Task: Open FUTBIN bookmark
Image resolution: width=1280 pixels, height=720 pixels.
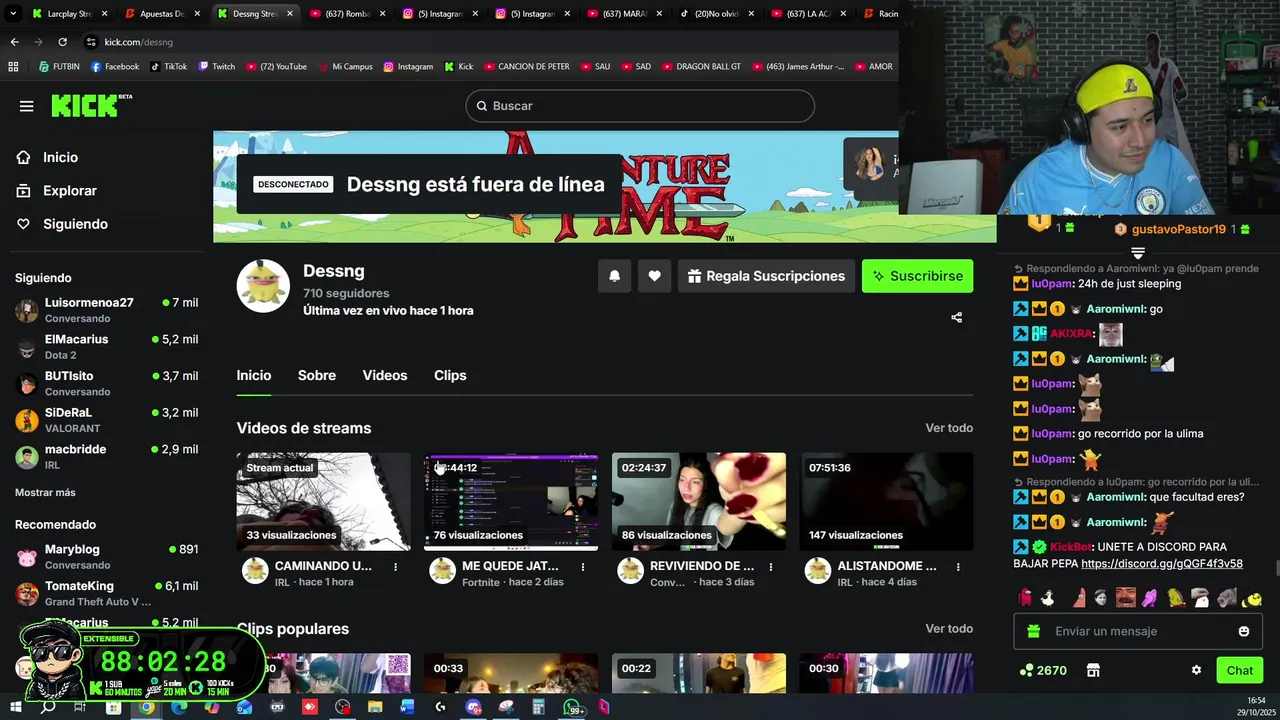Action: 59,67
